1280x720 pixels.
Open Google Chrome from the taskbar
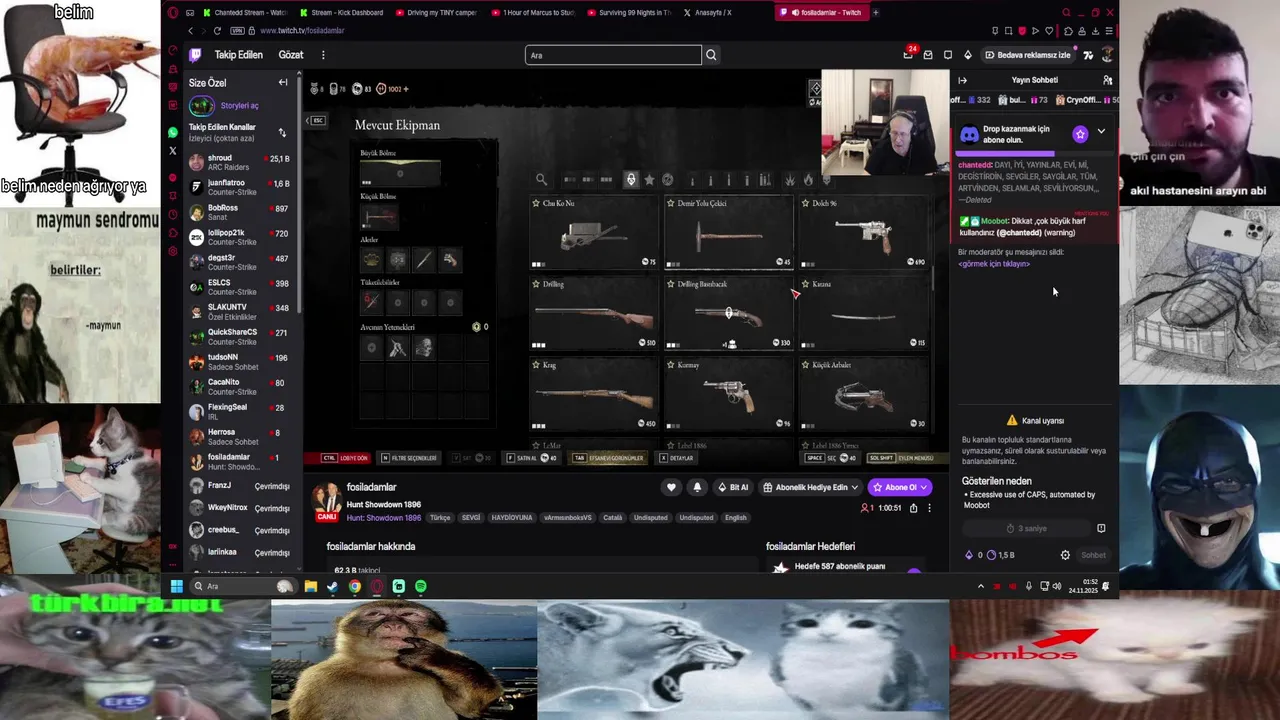coord(355,586)
